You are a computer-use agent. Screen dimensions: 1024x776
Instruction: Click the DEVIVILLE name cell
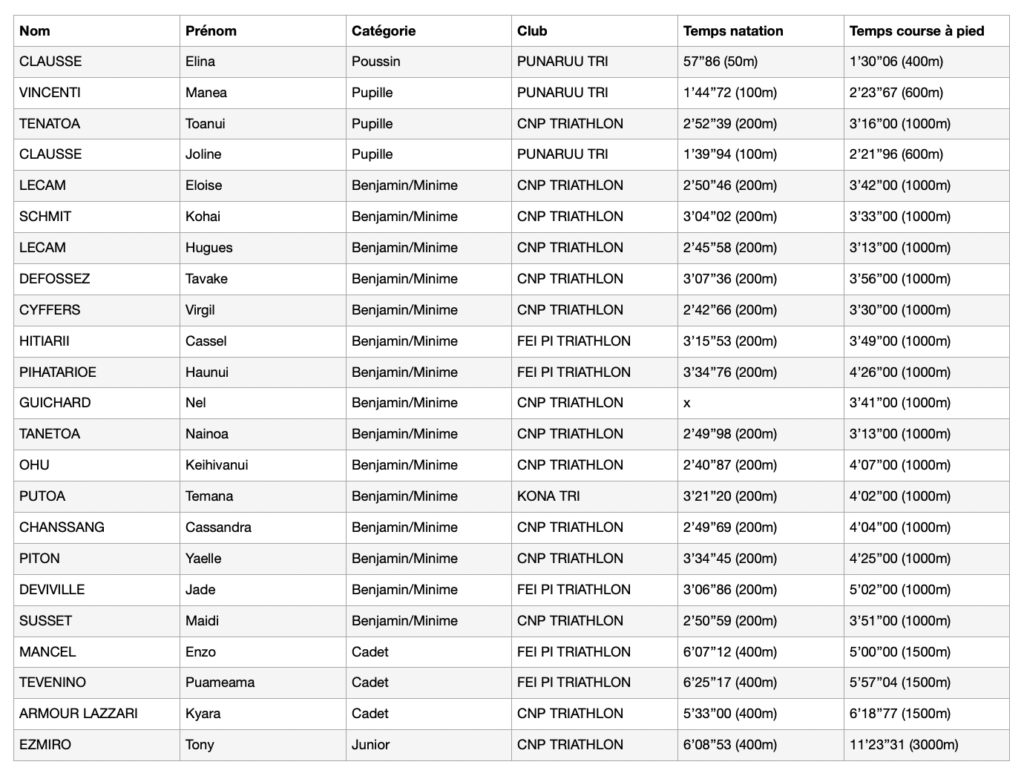[97, 589]
